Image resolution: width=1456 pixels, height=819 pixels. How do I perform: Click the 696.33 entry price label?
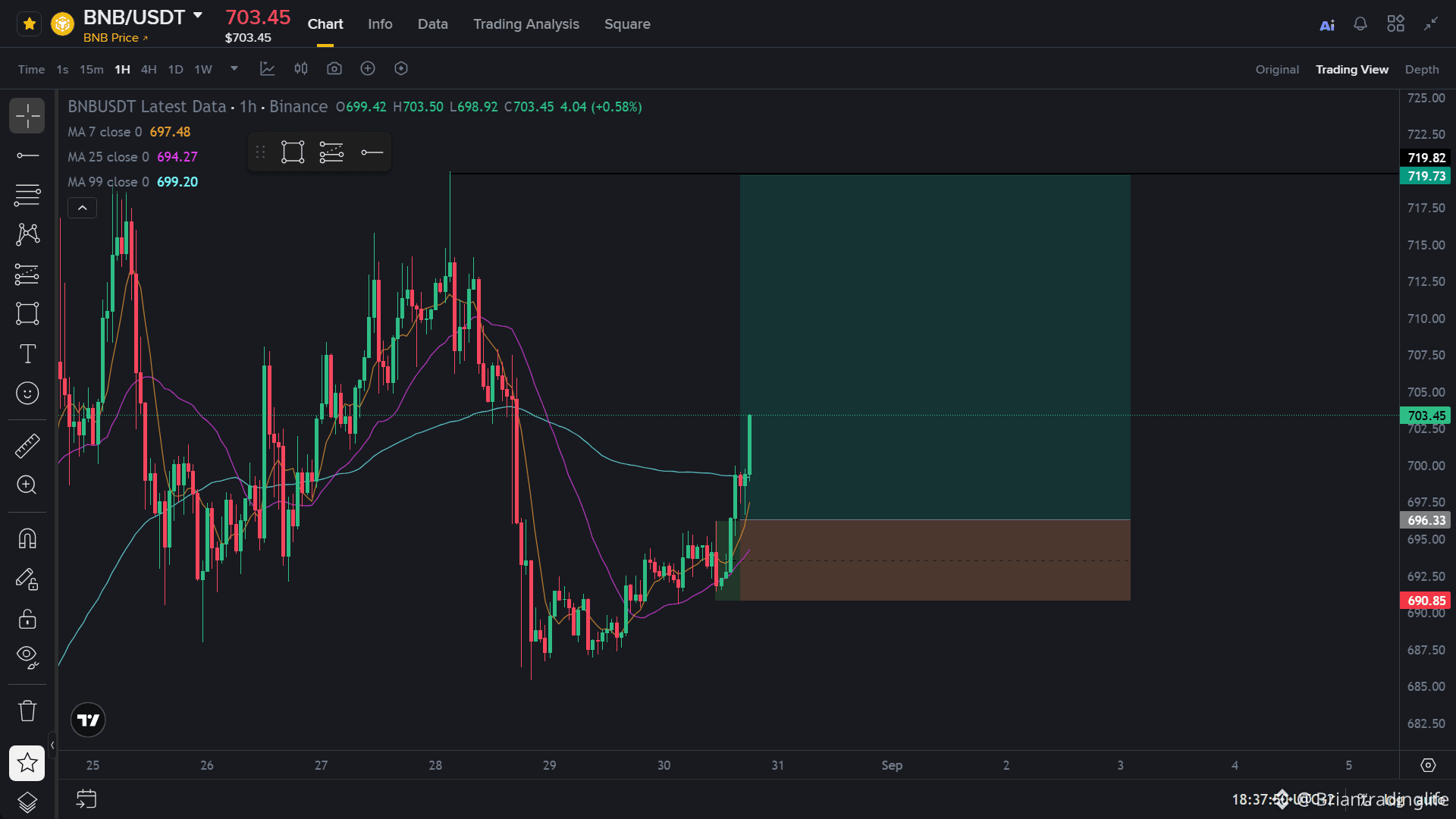tap(1425, 520)
